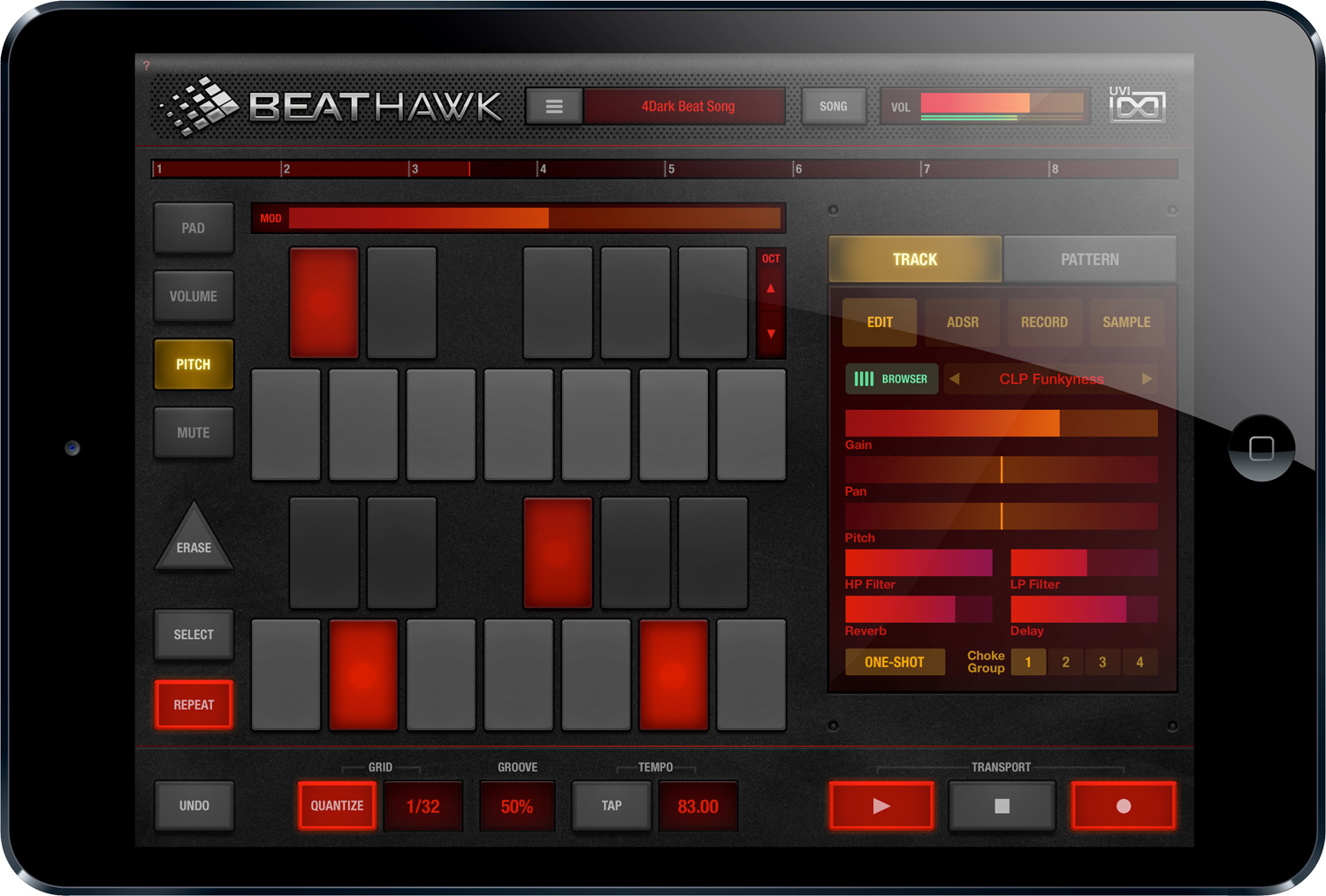Tap the TAP tempo button
Viewport: 1326px width, 896px height.
612,806
